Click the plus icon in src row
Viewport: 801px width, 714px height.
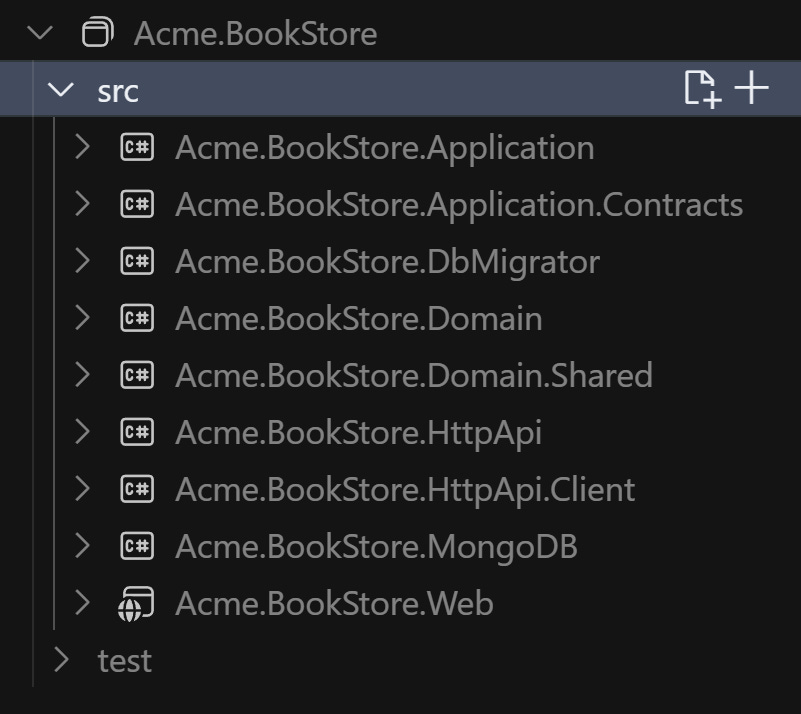tap(751, 88)
